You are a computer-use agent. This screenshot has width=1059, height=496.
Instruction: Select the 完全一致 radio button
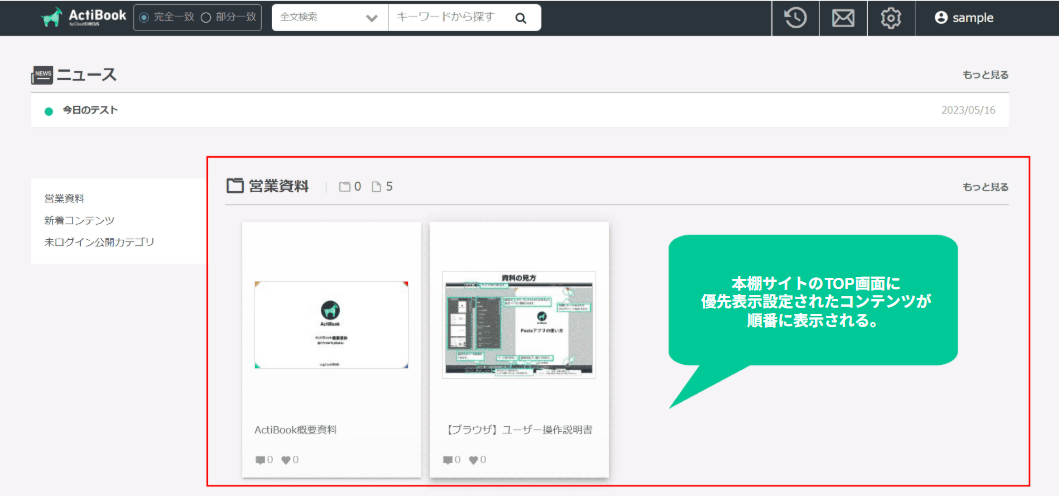pos(145,18)
